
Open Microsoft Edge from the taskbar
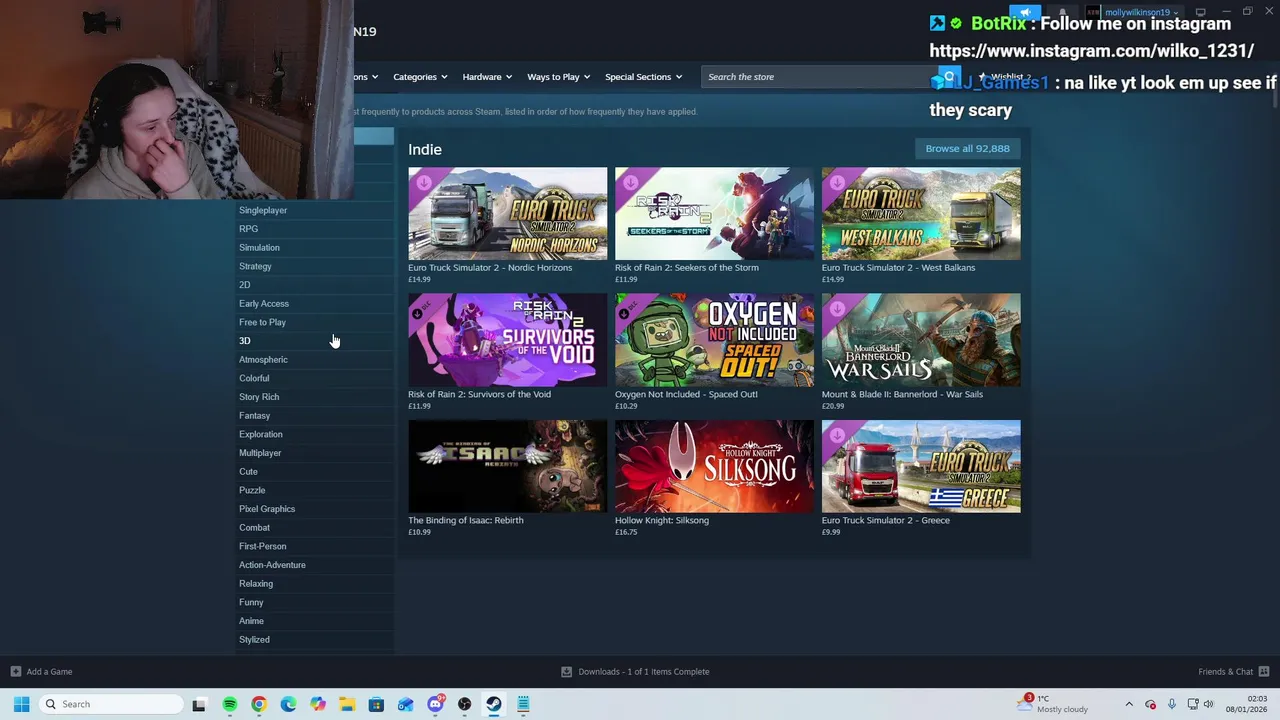coord(288,704)
